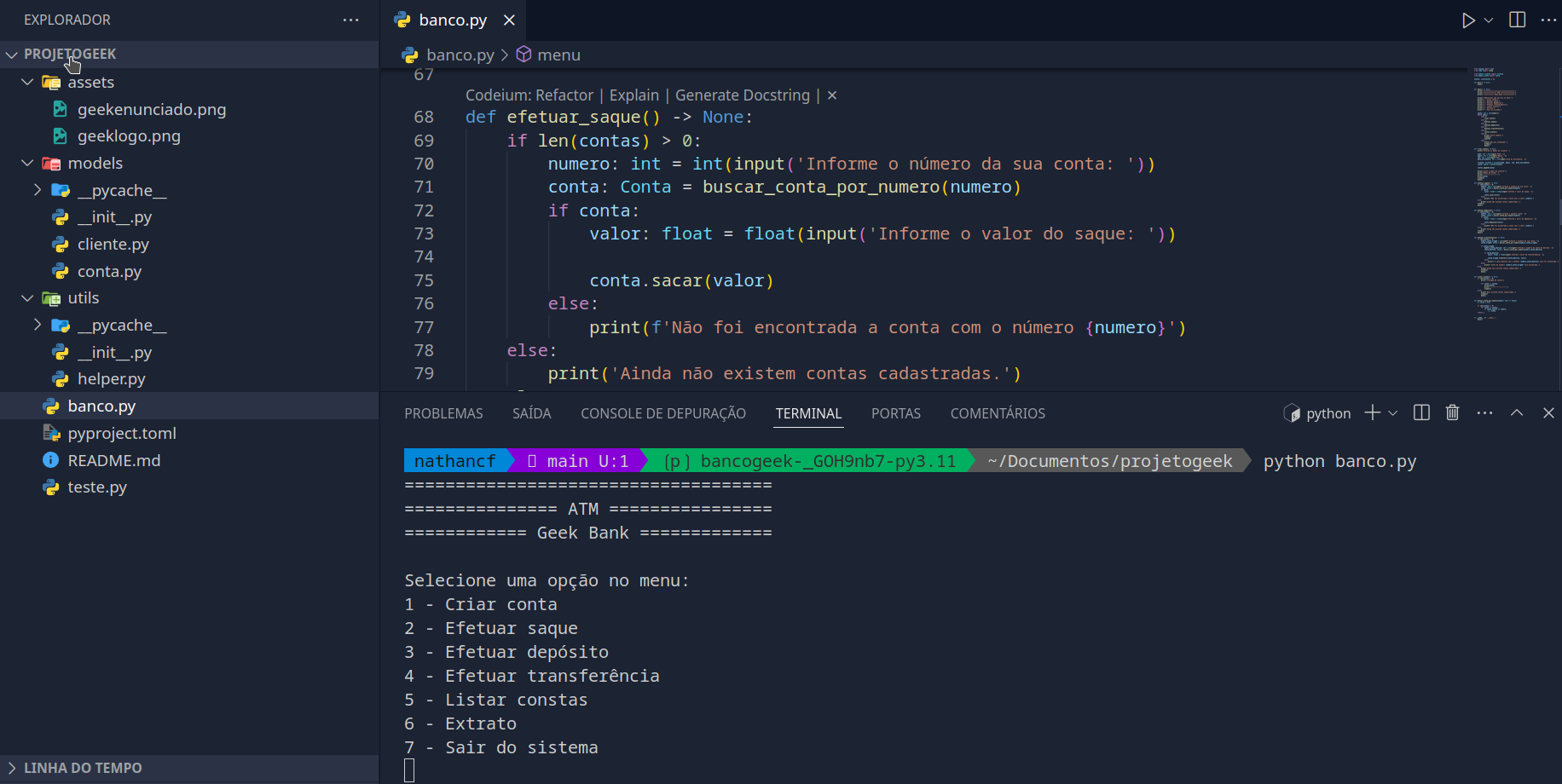Click Codeium Explain code lens
1562x784 pixels.
(x=634, y=95)
